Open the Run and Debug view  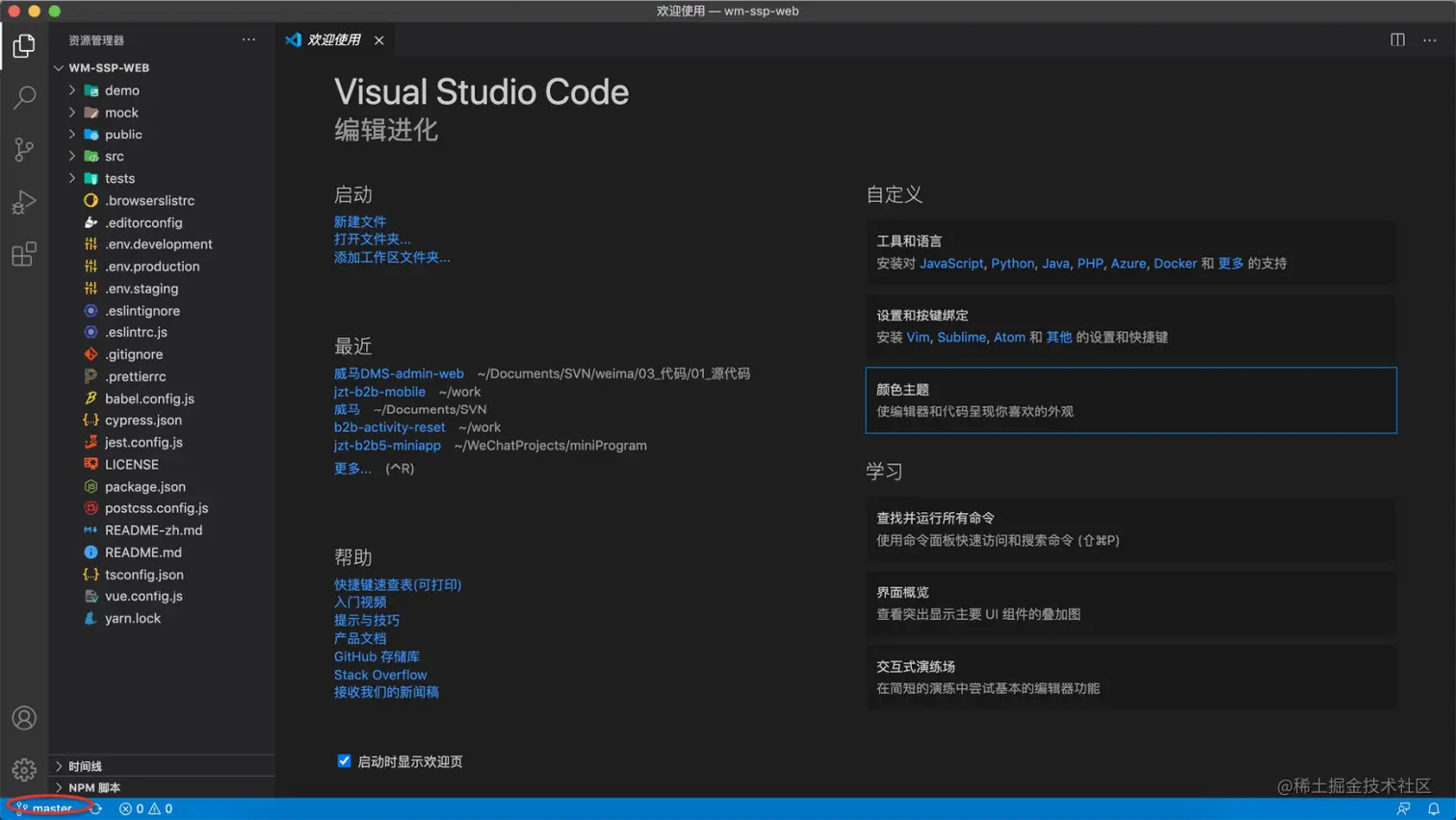click(24, 202)
